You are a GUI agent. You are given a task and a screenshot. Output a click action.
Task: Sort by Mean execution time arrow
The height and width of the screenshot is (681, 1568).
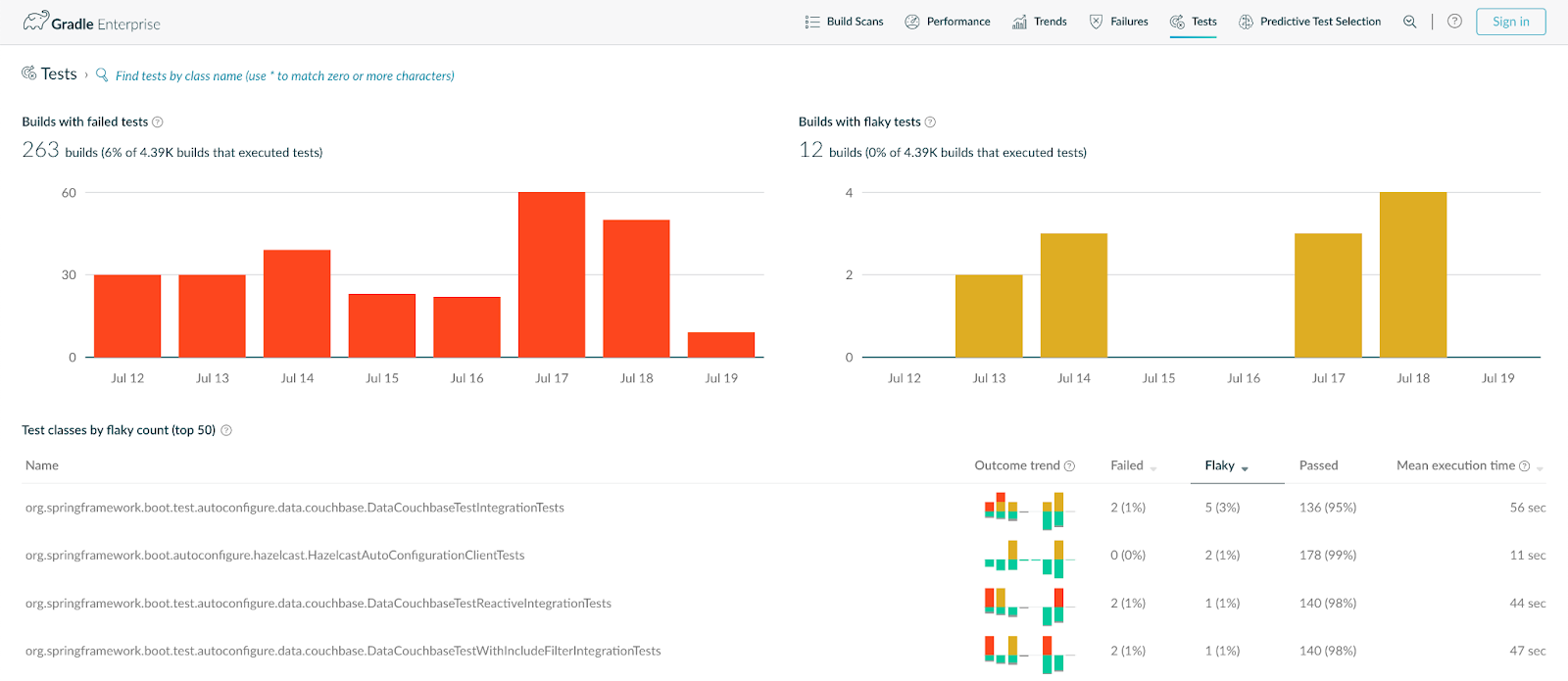[1540, 468]
